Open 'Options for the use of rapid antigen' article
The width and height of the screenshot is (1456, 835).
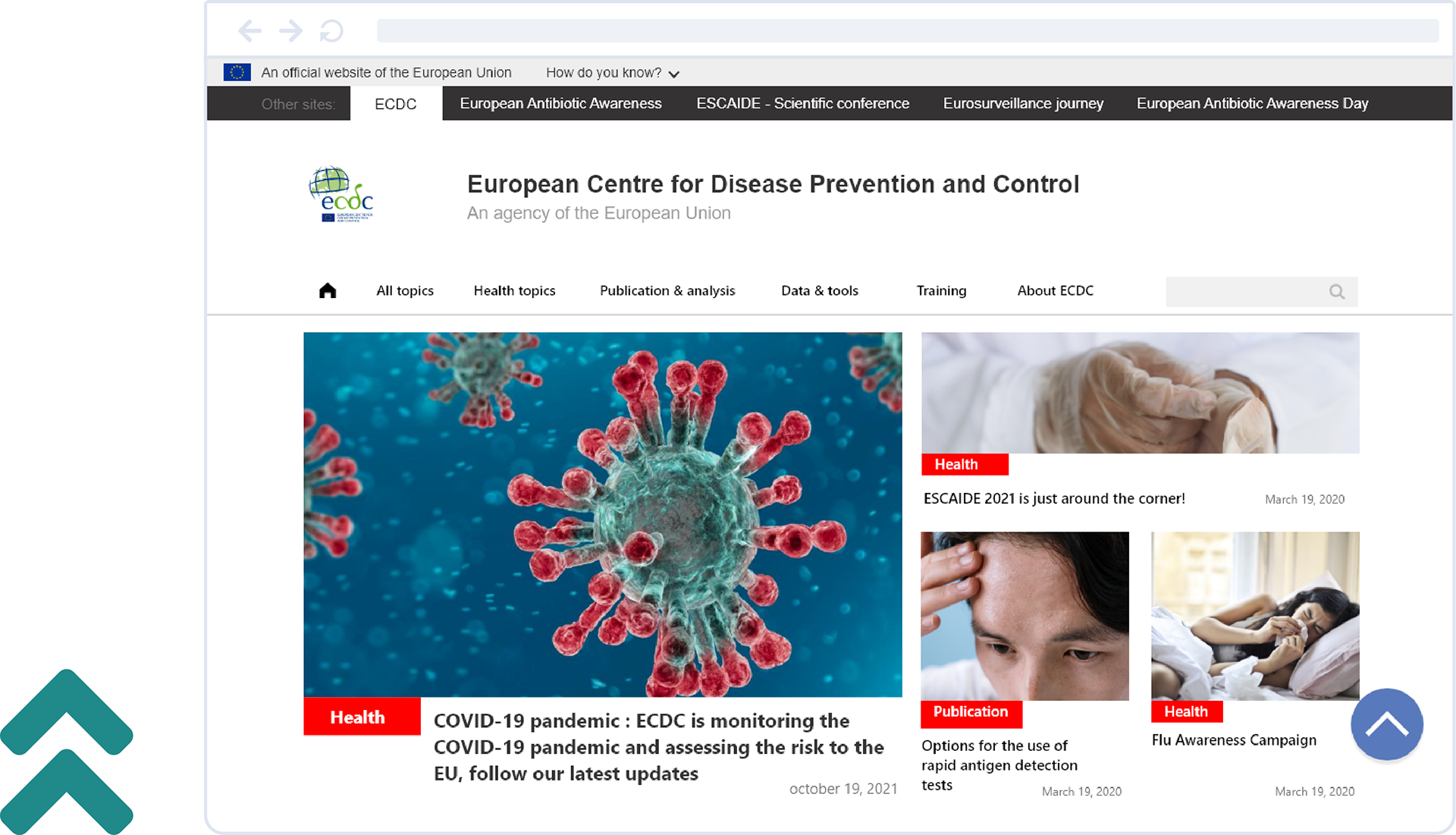[999, 765]
